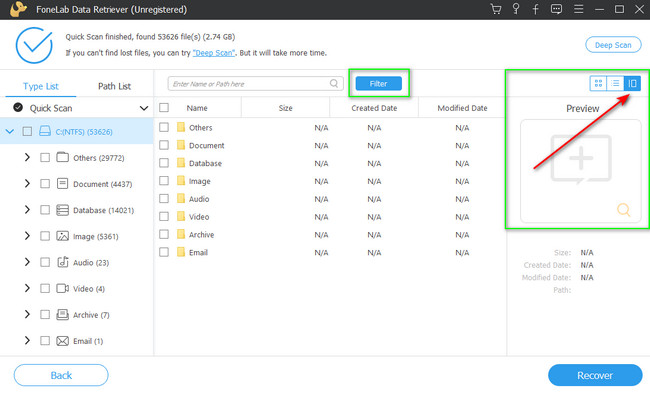Select the Type List tab
Viewport: 650px width, 397px height.
click(x=41, y=86)
